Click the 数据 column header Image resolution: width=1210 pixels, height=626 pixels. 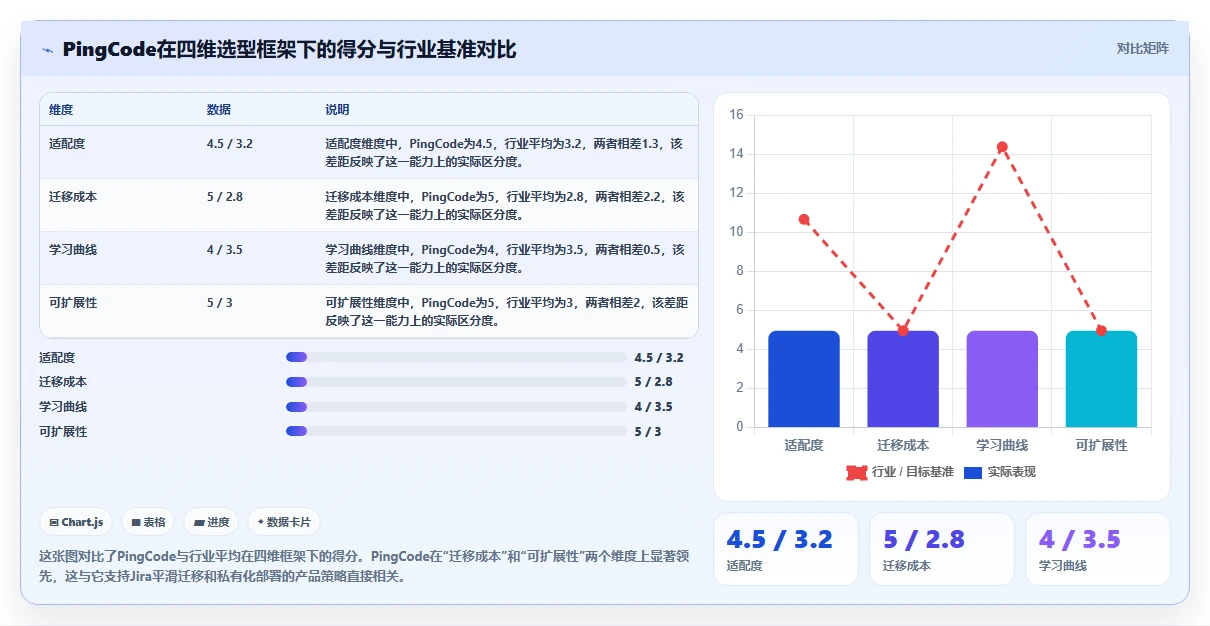point(219,110)
